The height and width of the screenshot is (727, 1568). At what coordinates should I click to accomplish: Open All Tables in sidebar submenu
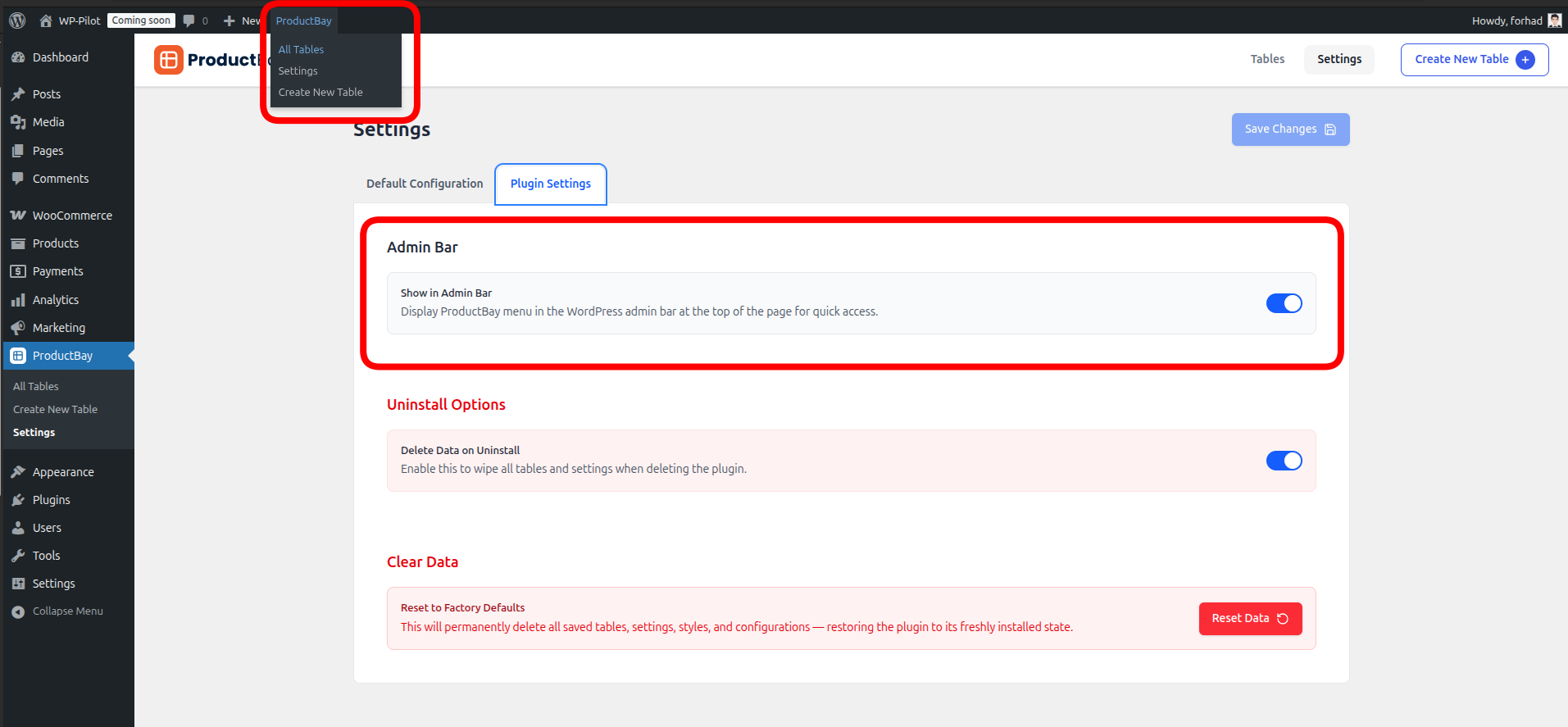36,386
